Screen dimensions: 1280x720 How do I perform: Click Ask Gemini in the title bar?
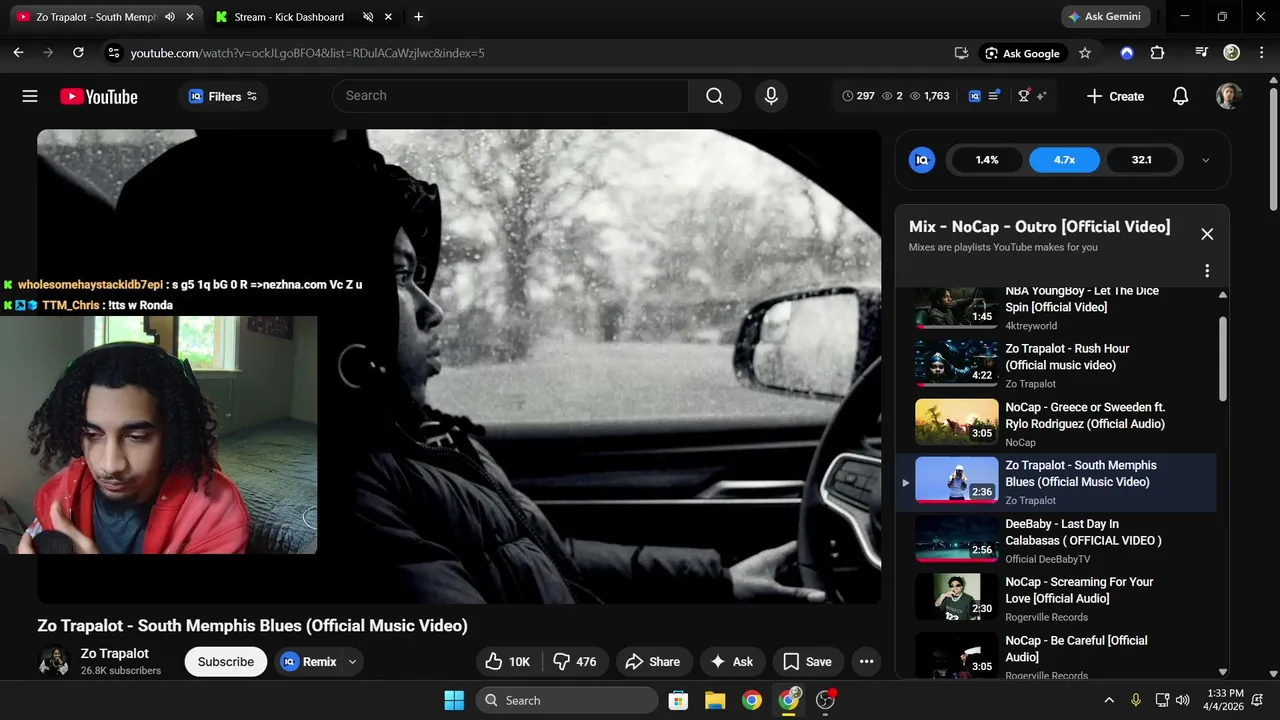1105,17
